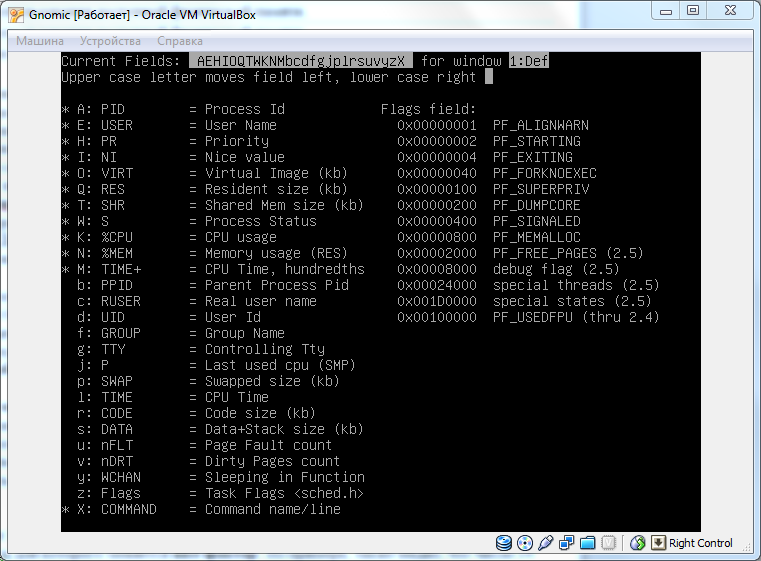Click the PF_STARTING flag name

click(x=537, y=141)
